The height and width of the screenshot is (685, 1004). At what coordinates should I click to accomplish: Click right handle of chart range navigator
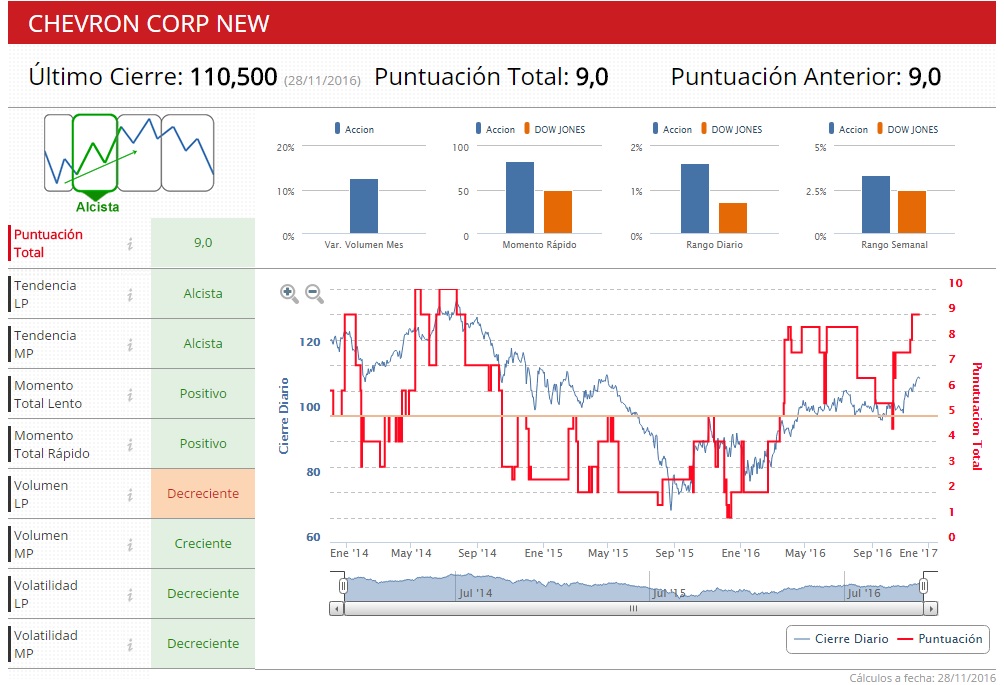923,586
